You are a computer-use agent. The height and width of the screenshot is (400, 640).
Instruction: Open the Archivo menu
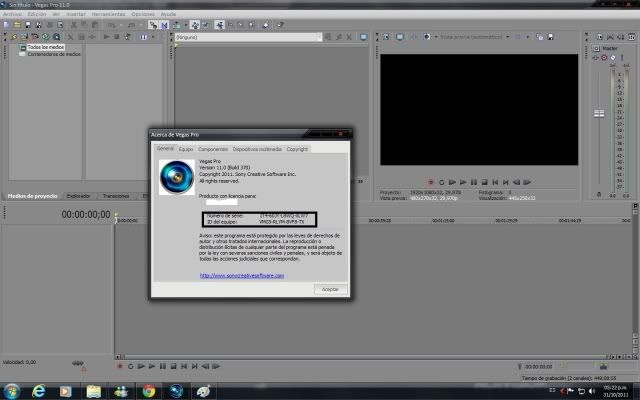click(x=11, y=15)
